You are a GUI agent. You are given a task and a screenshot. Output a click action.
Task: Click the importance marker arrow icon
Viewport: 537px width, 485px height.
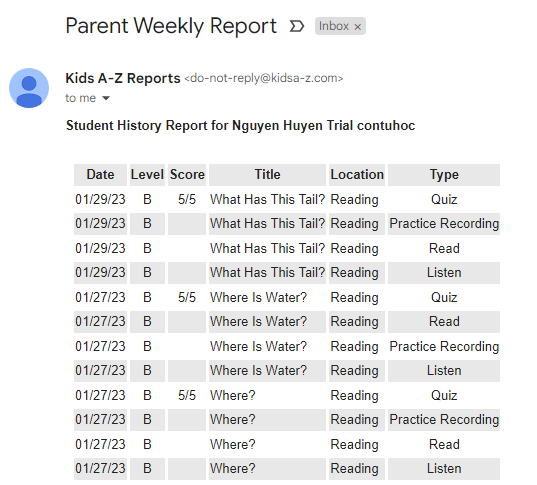coord(297,26)
